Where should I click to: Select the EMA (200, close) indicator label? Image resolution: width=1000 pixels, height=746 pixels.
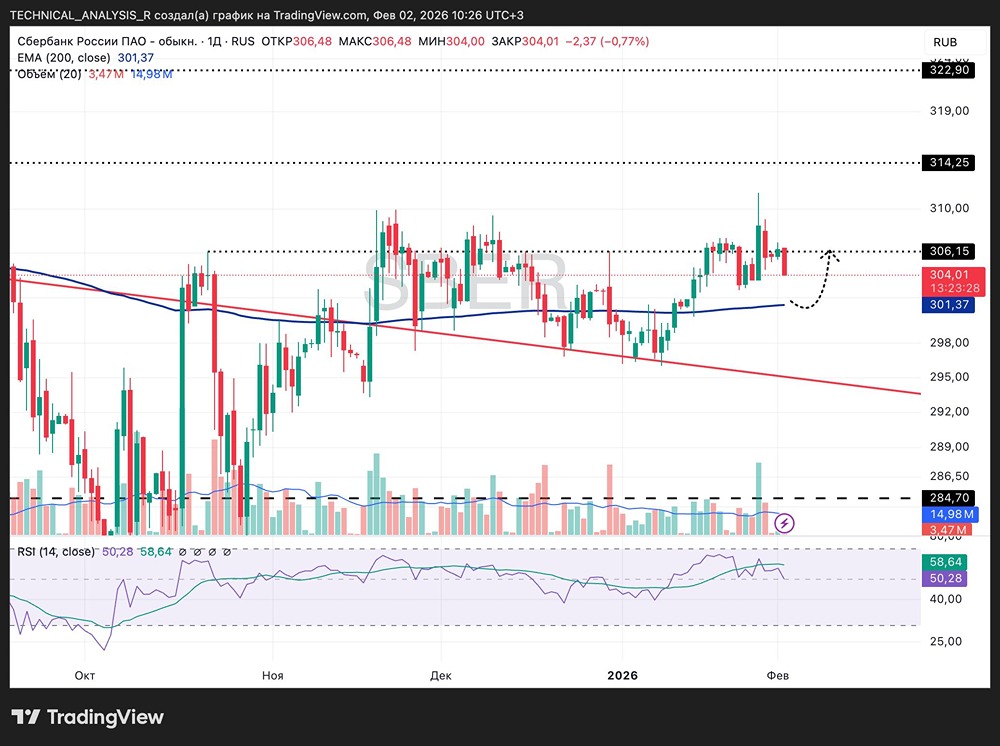(x=64, y=57)
